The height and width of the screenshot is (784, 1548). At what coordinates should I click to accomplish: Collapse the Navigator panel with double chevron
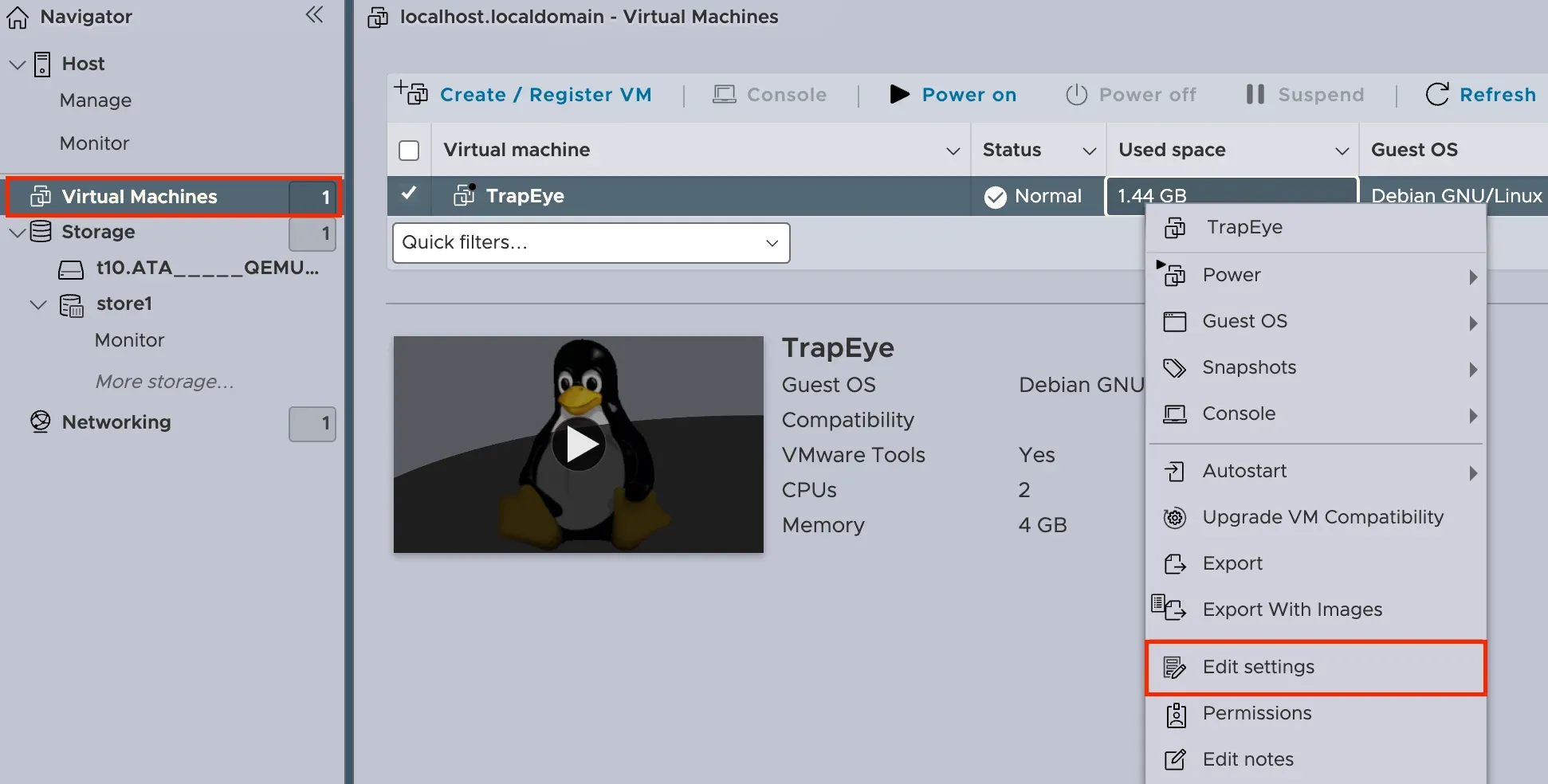pos(315,14)
